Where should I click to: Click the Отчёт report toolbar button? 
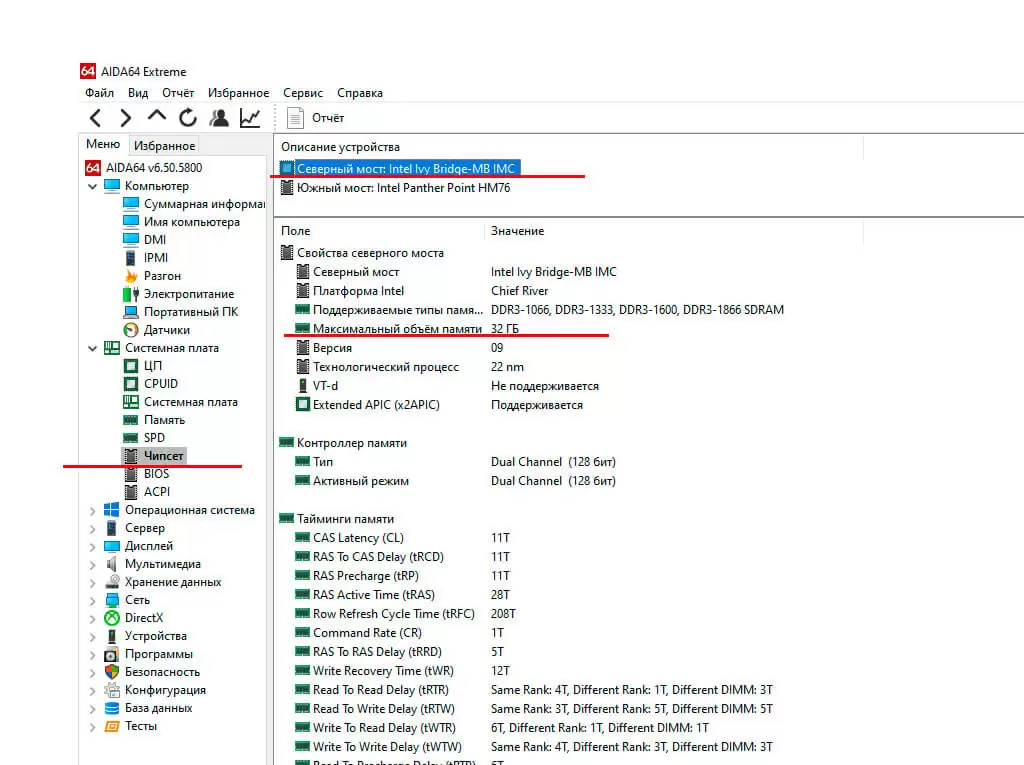pyautogui.click(x=317, y=118)
